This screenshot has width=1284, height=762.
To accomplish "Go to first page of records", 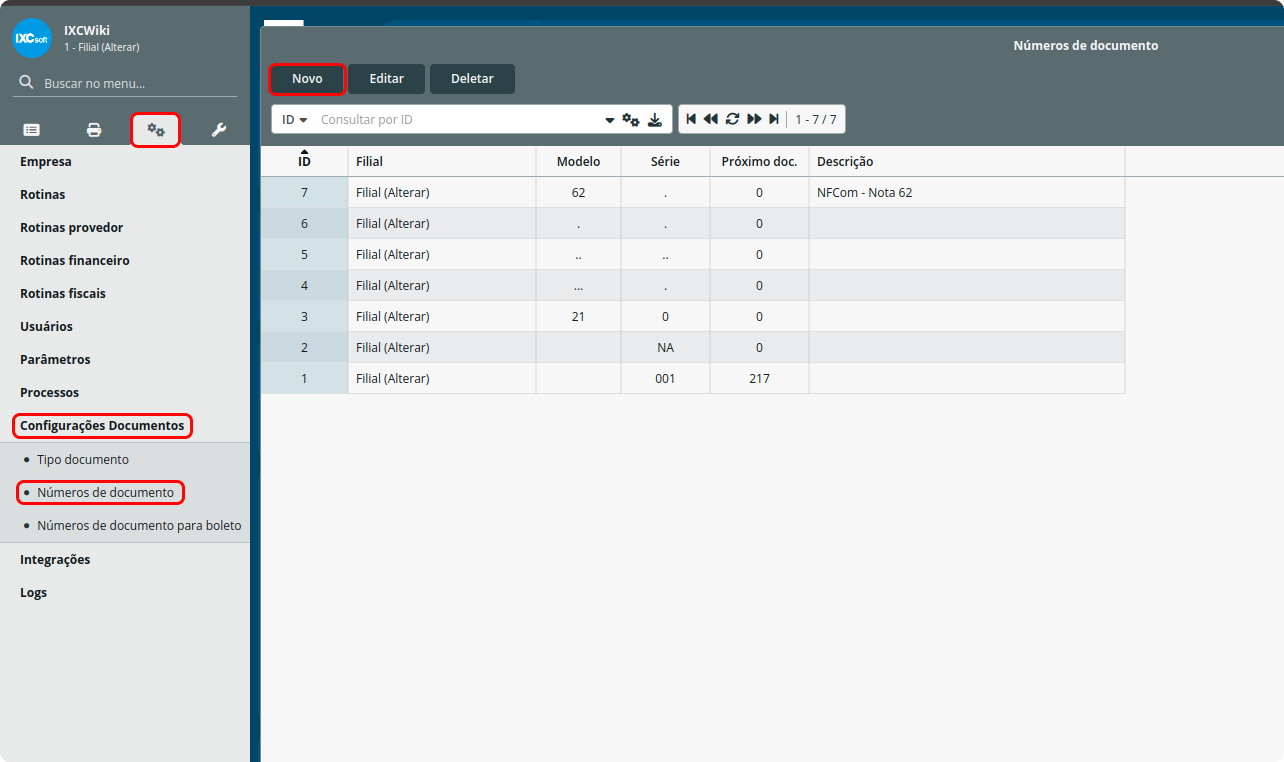I will [691, 119].
